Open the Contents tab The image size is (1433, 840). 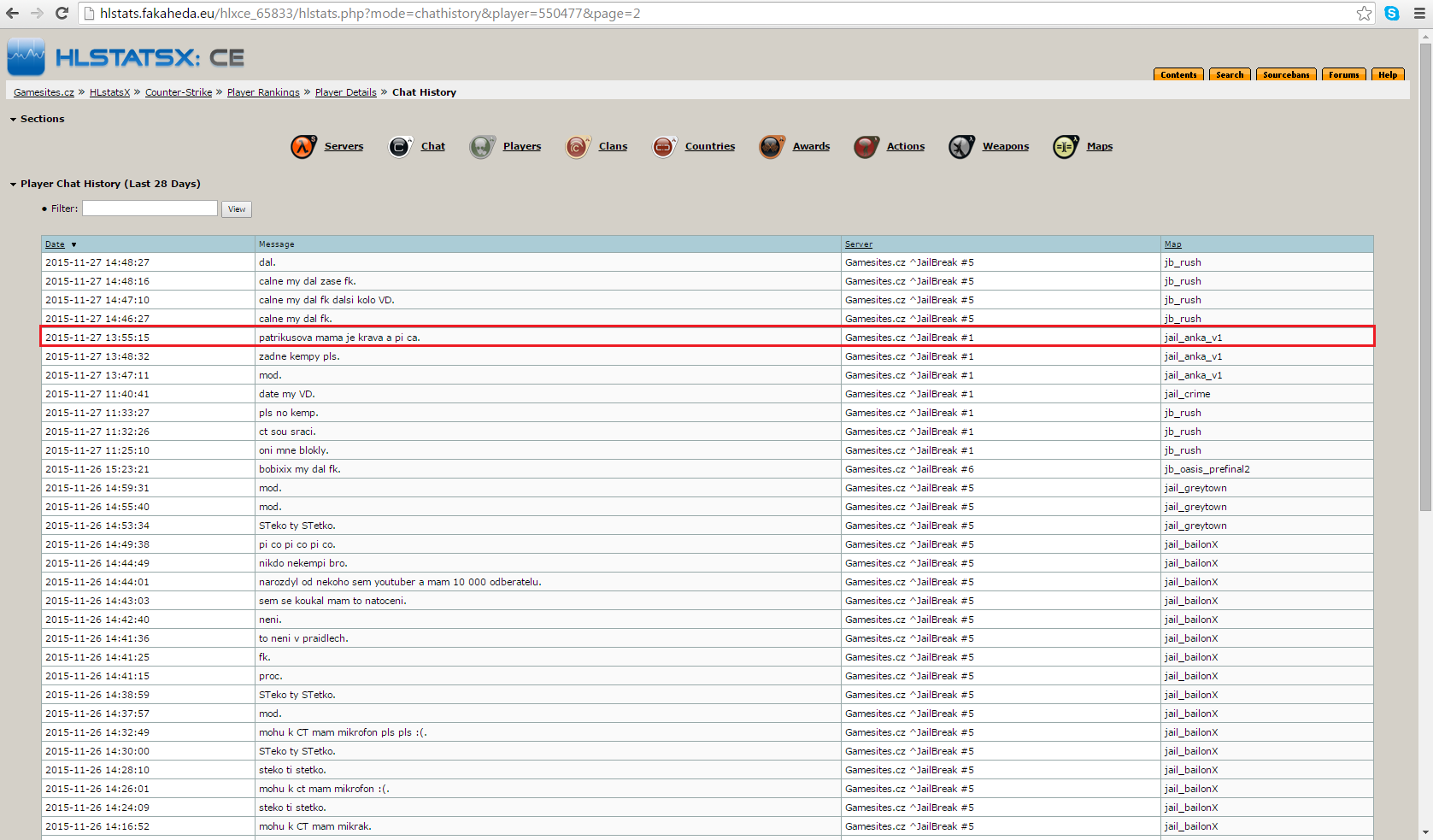1178,74
